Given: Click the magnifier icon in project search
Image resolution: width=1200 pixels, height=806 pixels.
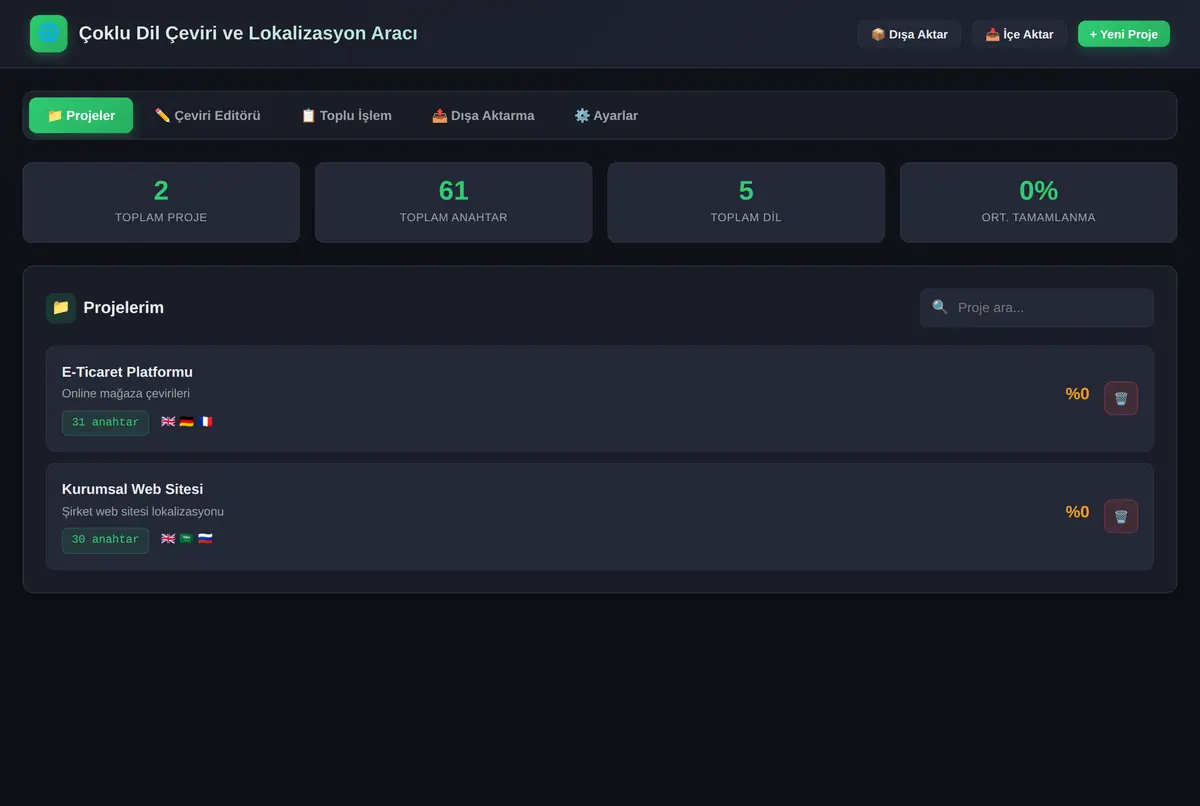Looking at the screenshot, I should coord(940,307).
